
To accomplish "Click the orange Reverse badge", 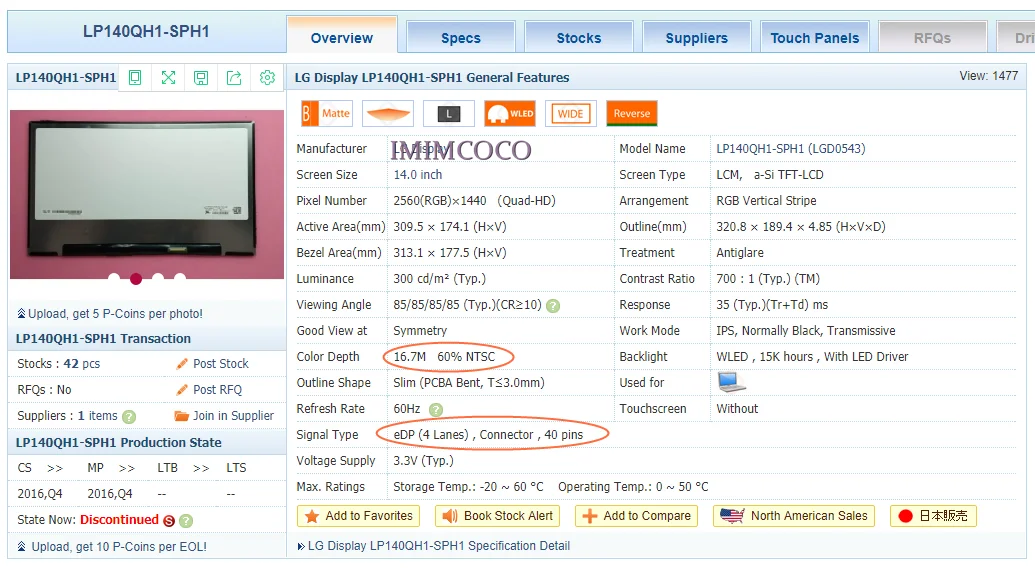I will [632, 113].
